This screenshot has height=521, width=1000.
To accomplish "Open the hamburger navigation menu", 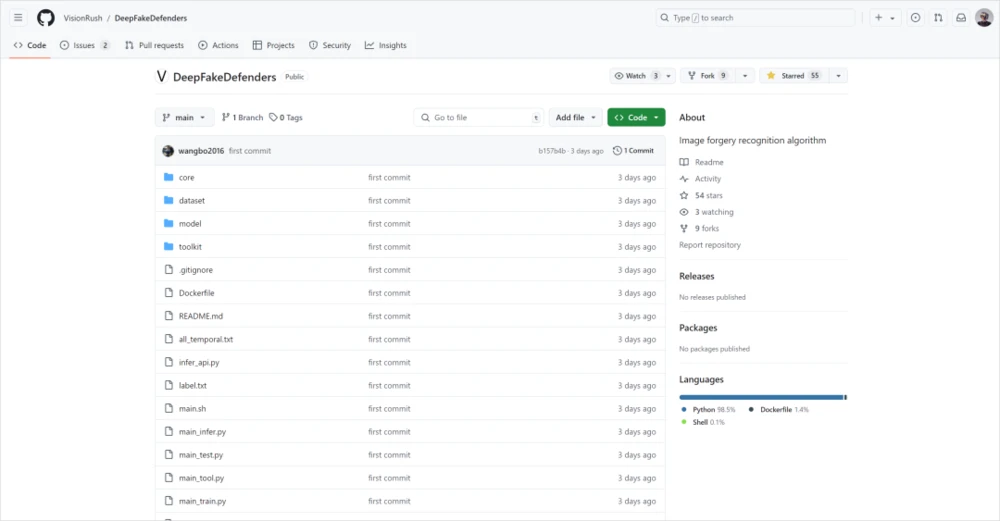I will [18, 18].
